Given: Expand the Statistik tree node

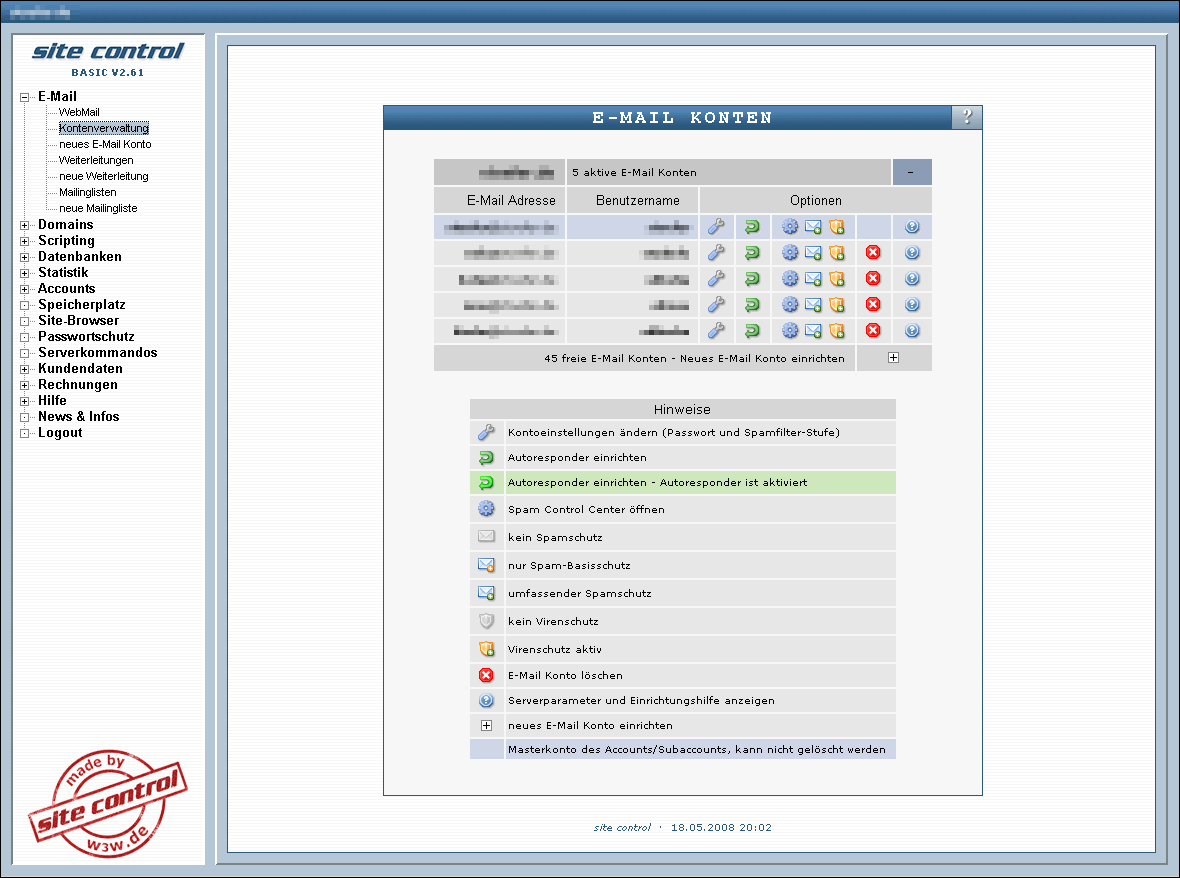Looking at the screenshot, I should coord(25,273).
